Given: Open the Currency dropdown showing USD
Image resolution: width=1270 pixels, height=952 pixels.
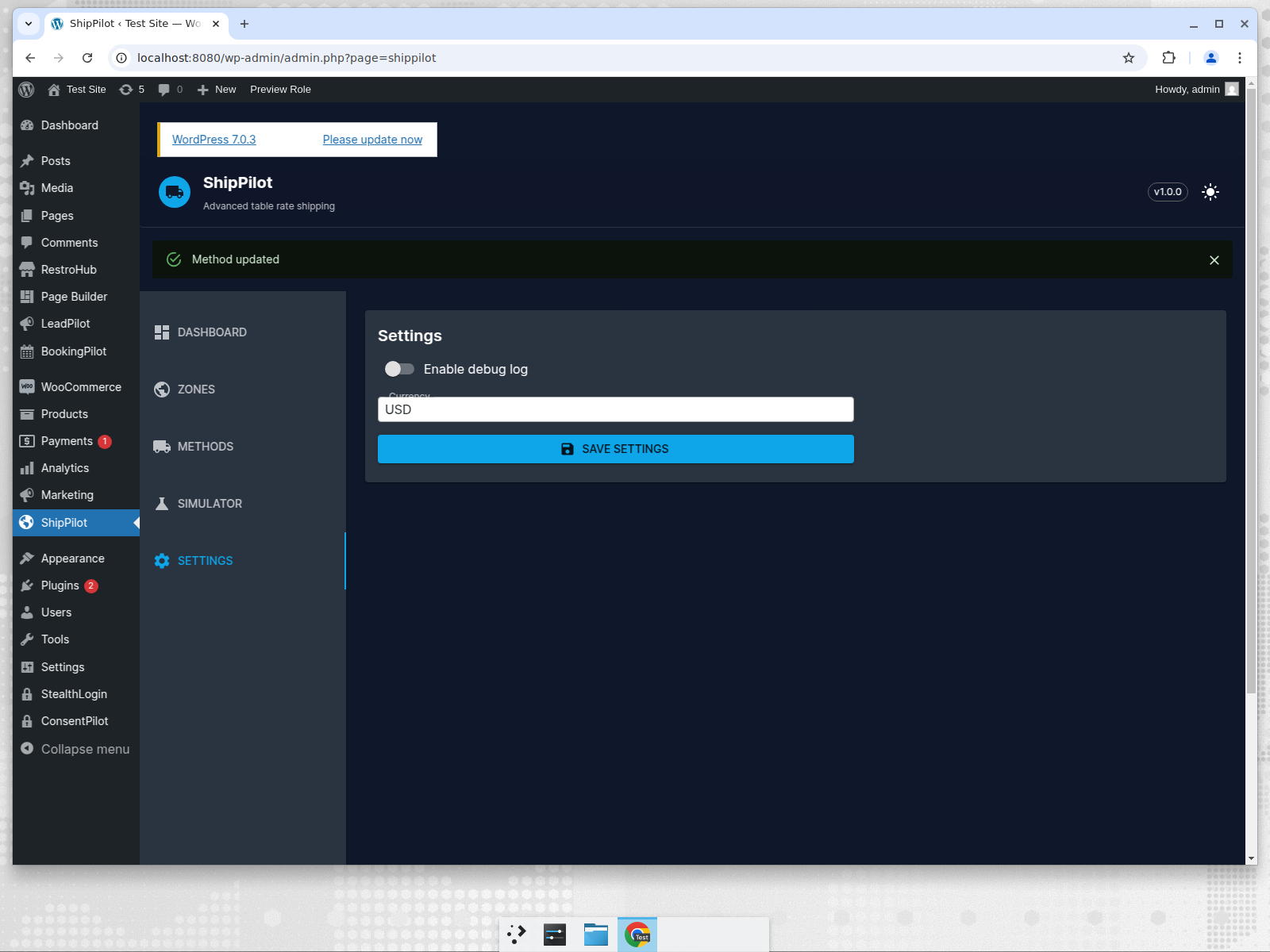Looking at the screenshot, I should coord(616,409).
